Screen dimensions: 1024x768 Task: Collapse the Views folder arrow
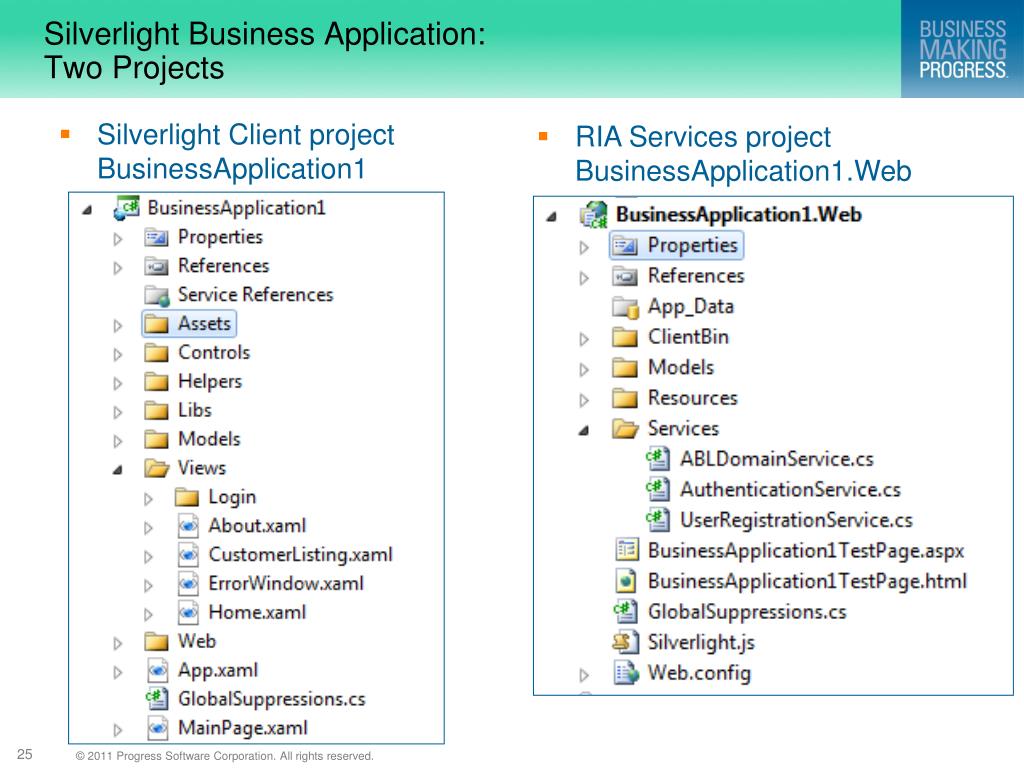pyautogui.click(x=118, y=470)
